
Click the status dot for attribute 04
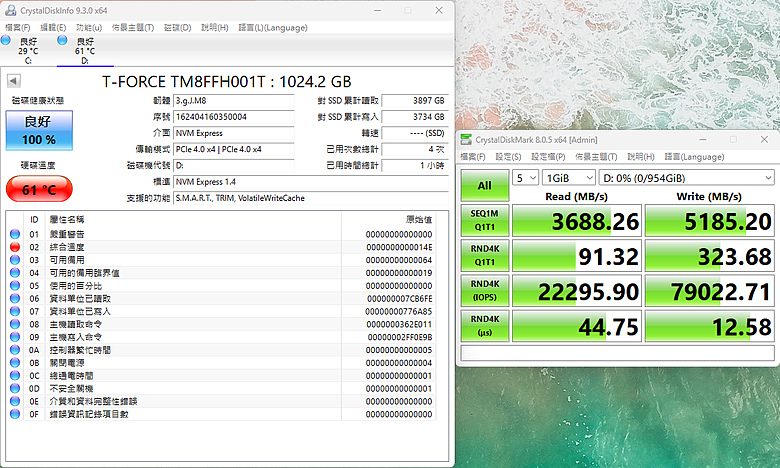[x=15, y=273]
